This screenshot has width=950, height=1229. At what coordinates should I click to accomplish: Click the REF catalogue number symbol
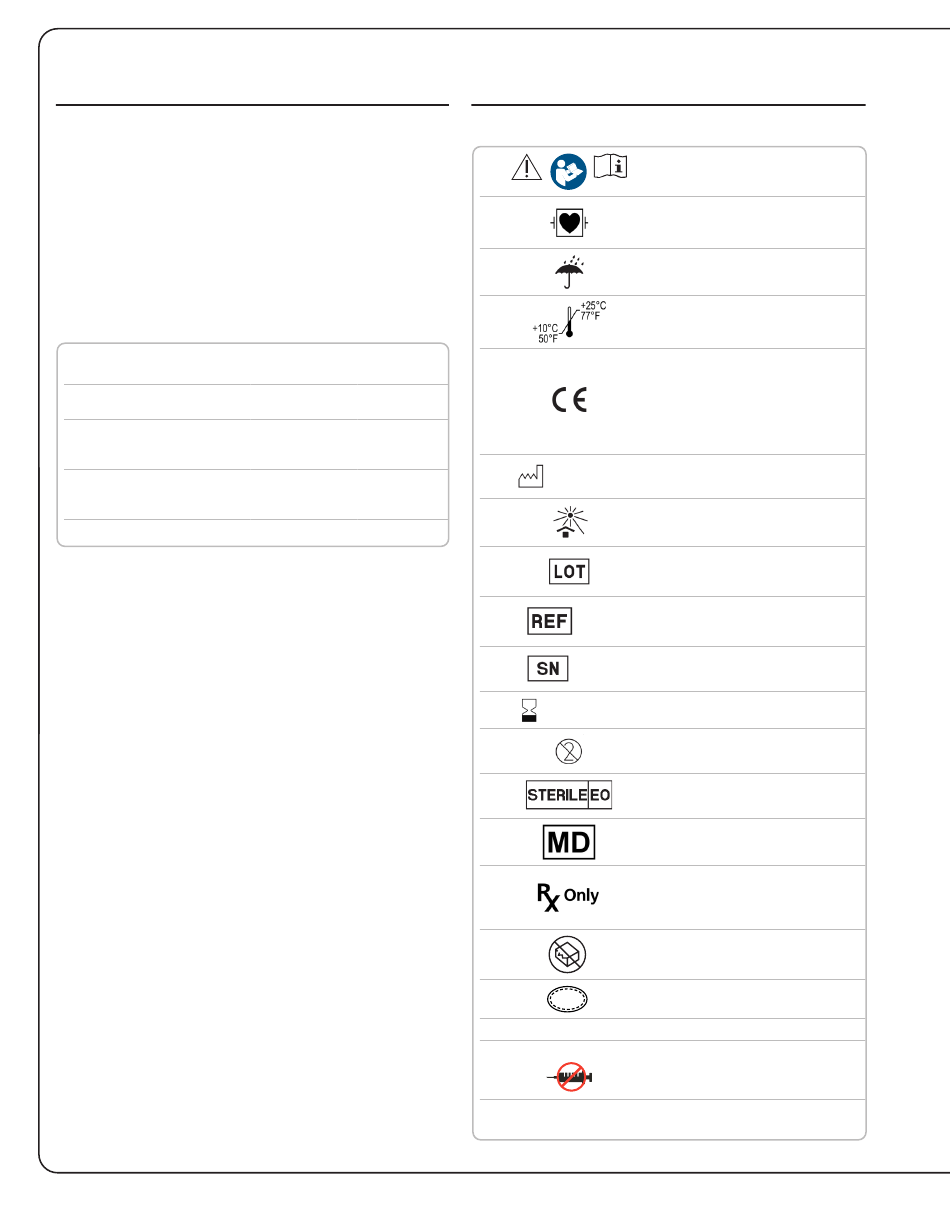click(x=550, y=621)
